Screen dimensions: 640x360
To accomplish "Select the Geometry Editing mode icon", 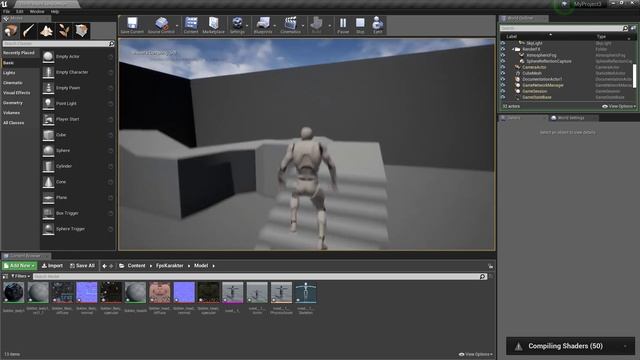I will pos(81,31).
